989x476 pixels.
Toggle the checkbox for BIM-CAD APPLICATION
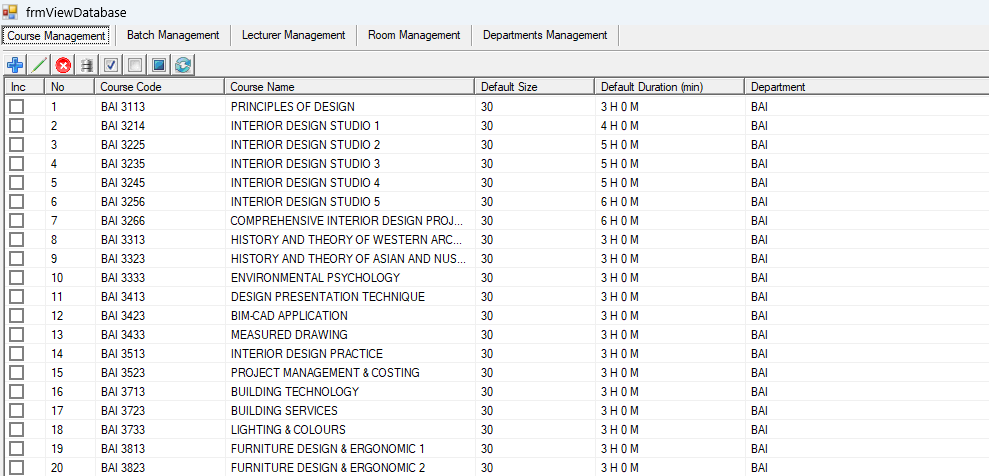coord(16,316)
